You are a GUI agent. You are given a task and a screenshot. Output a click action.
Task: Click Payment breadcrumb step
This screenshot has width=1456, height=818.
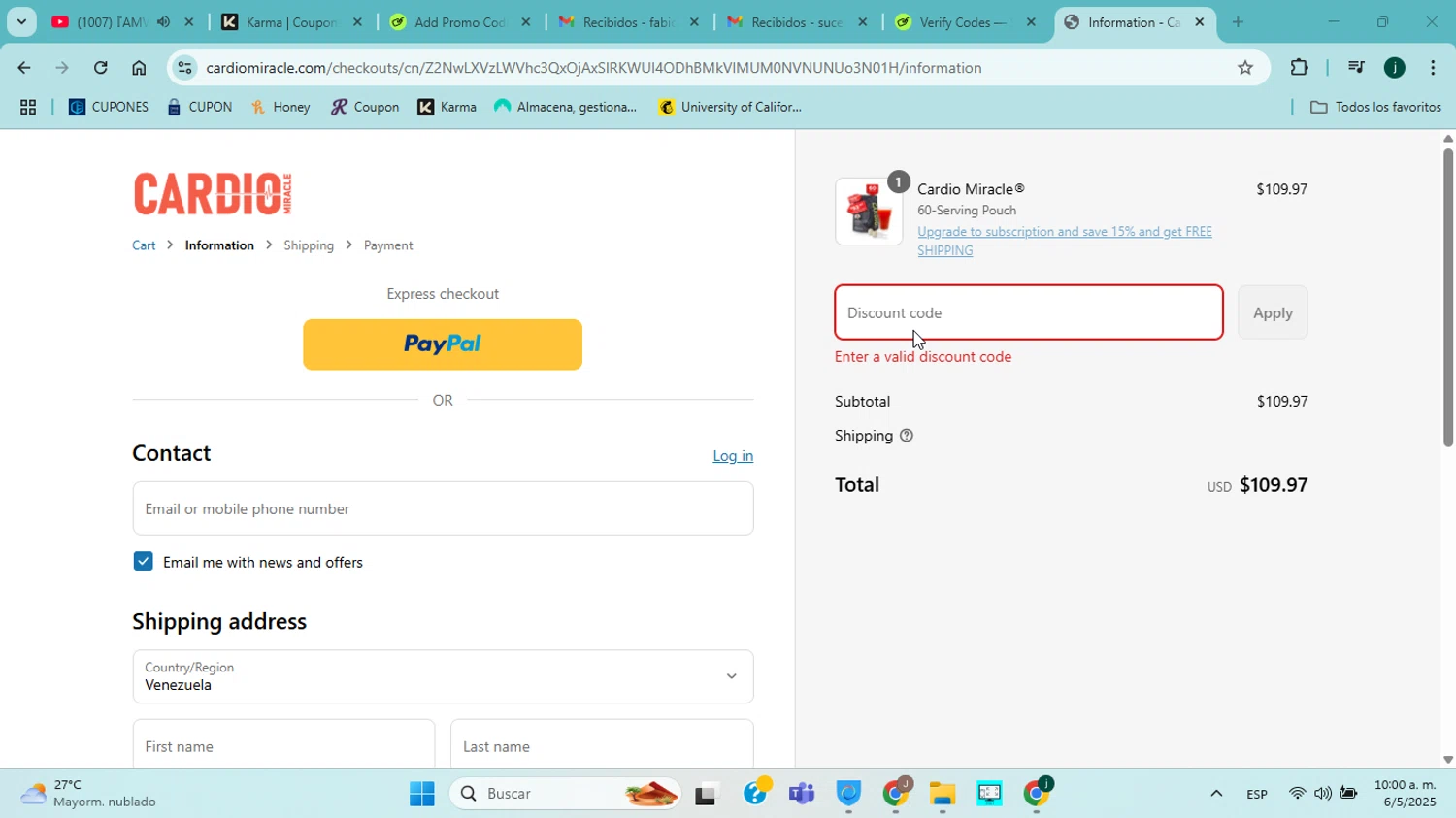(388, 245)
